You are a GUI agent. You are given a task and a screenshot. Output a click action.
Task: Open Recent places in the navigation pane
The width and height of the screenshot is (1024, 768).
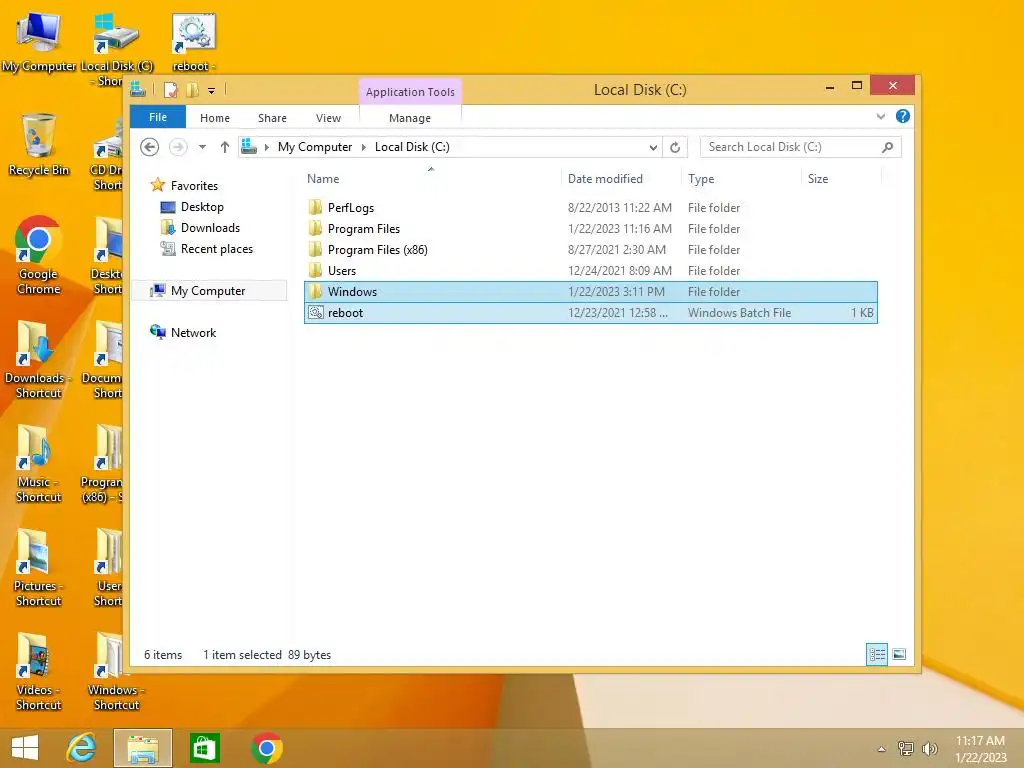coord(217,249)
